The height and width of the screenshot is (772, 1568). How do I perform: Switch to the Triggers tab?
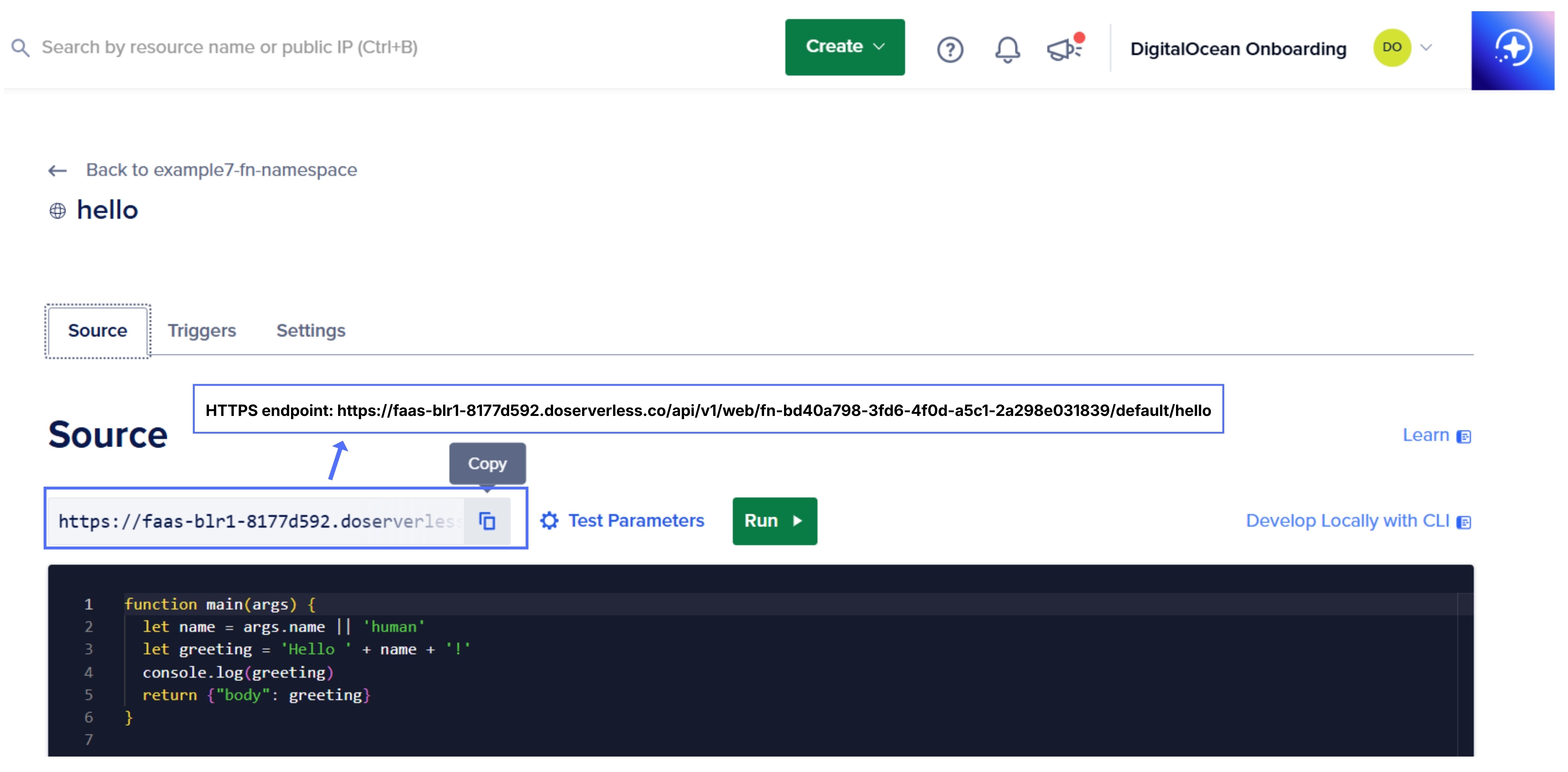point(202,331)
